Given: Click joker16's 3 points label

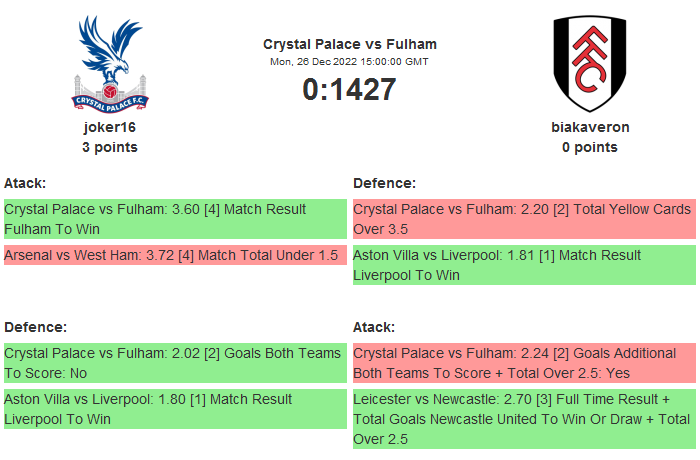Looking at the screenshot, I should tap(110, 147).
